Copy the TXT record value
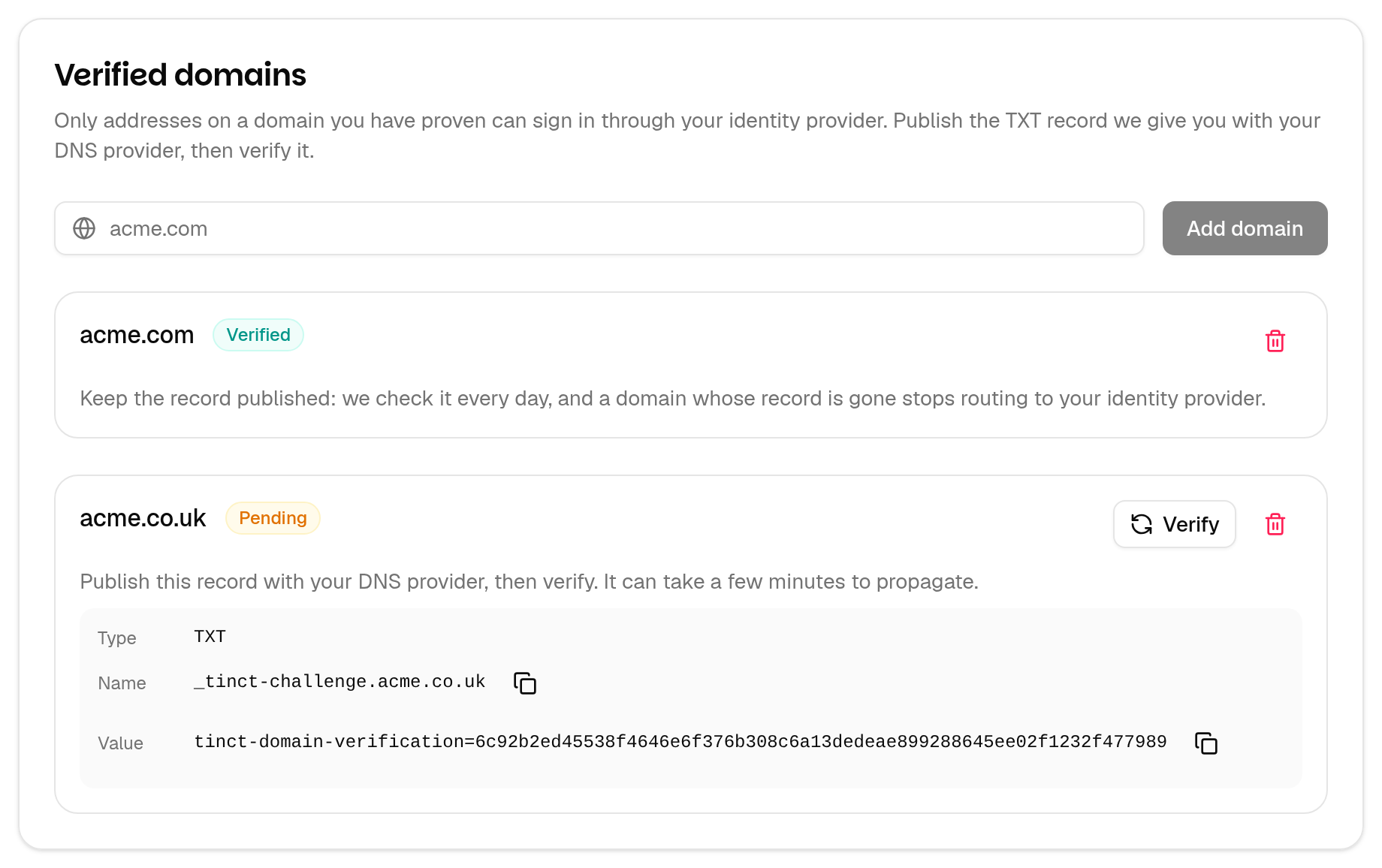Image resolution: width=1382 pixels, height=868 pixels. tap(1206, 743)
